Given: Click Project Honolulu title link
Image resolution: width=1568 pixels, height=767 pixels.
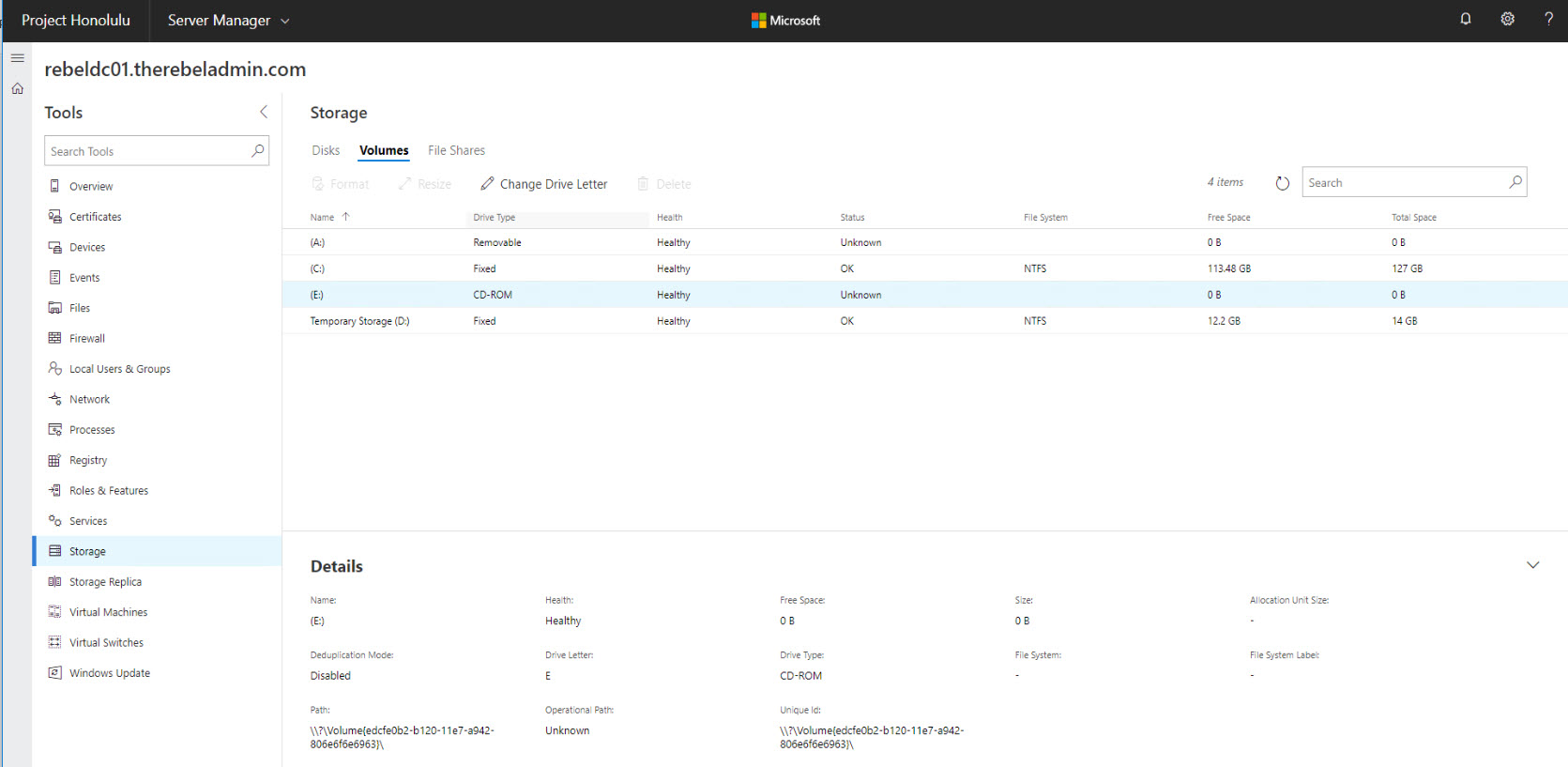Looking at the screenshot, I should [x=76, y=21].
